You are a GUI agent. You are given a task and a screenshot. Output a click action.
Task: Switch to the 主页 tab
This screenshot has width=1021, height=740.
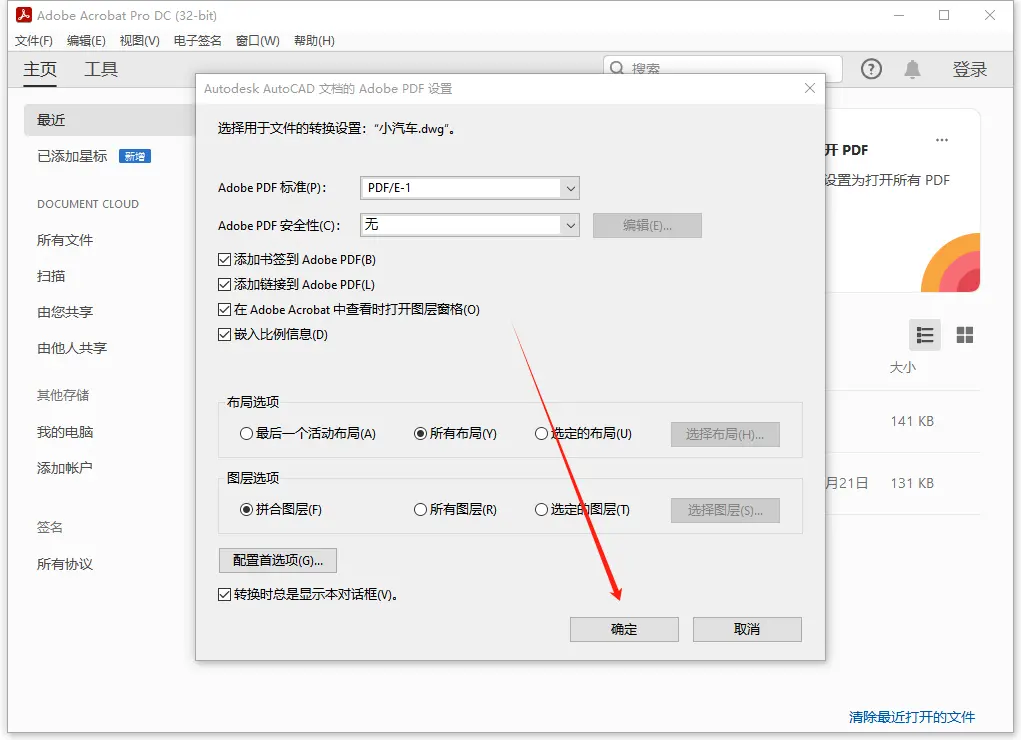(40, 69)
